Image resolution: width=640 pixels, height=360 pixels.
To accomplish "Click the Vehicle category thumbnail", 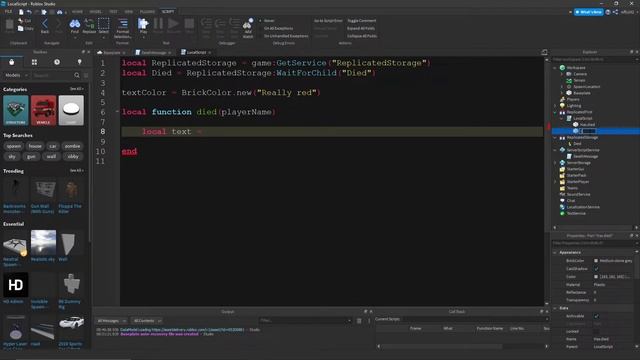I will coord(43,110).
